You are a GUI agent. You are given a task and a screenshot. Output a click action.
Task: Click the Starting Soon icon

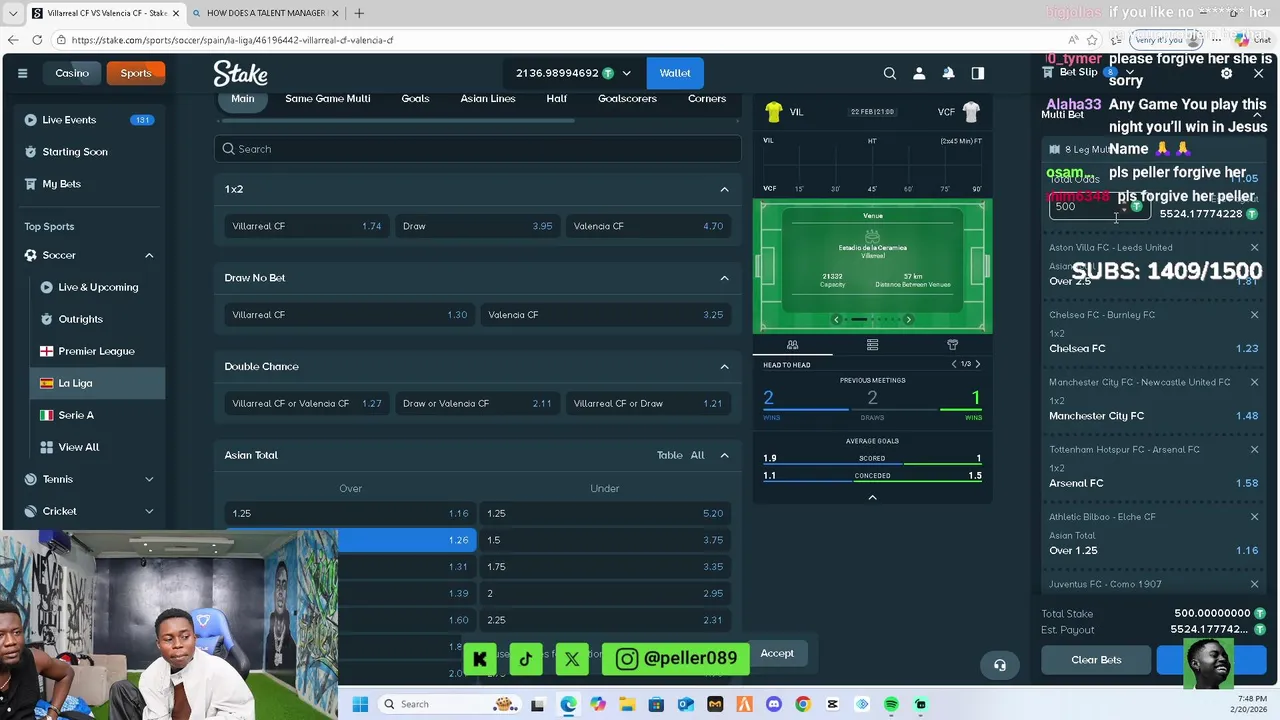[30, 152]
